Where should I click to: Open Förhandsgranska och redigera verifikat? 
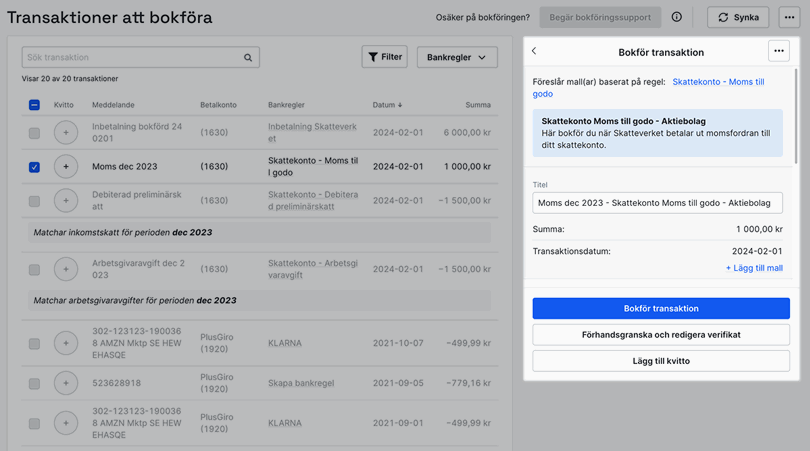click(660, 334)
